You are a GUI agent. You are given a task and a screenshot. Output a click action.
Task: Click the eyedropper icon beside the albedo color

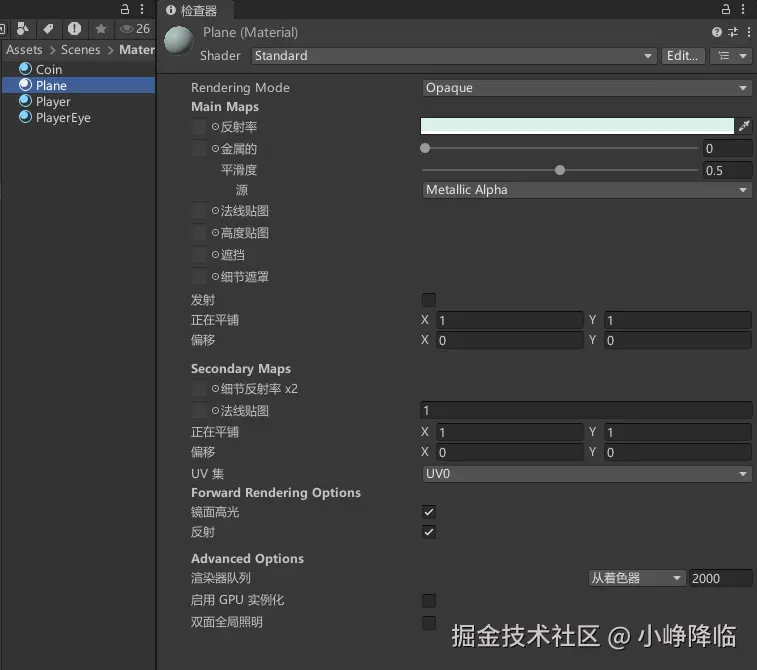tap(743, 126)
